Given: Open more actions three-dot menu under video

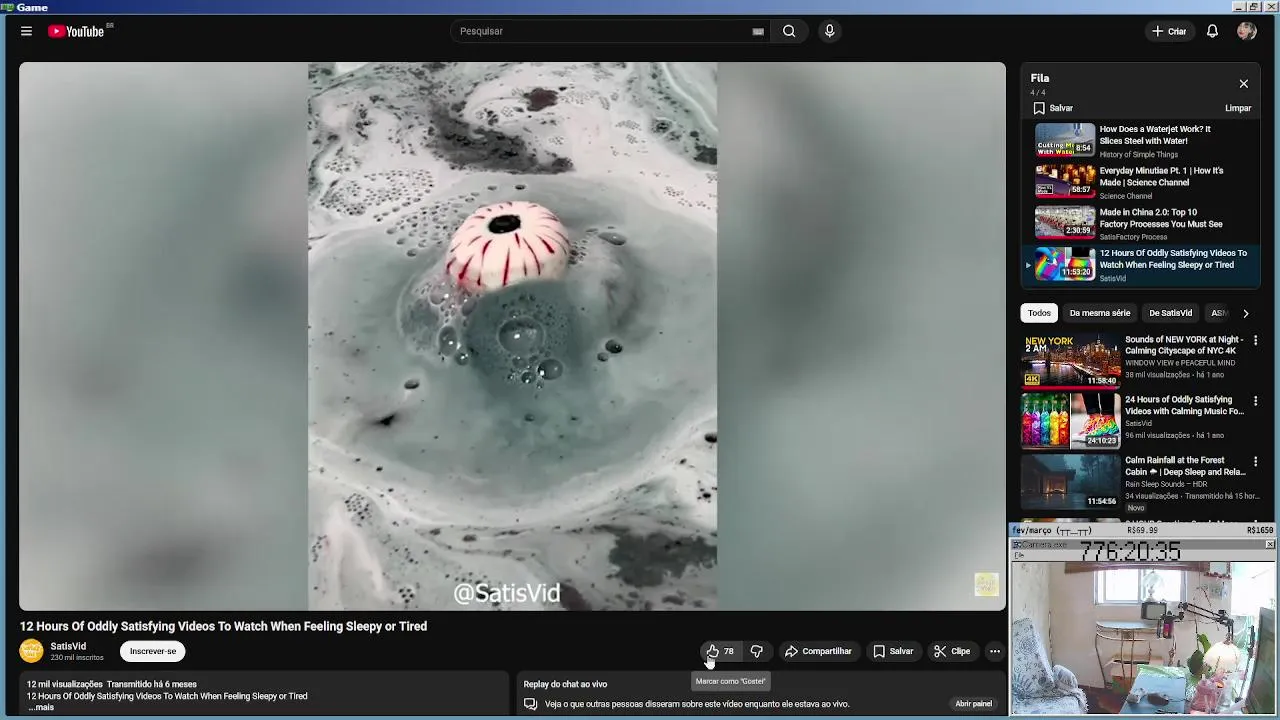Looking at the screenshot, I should [x=994, y=651].
